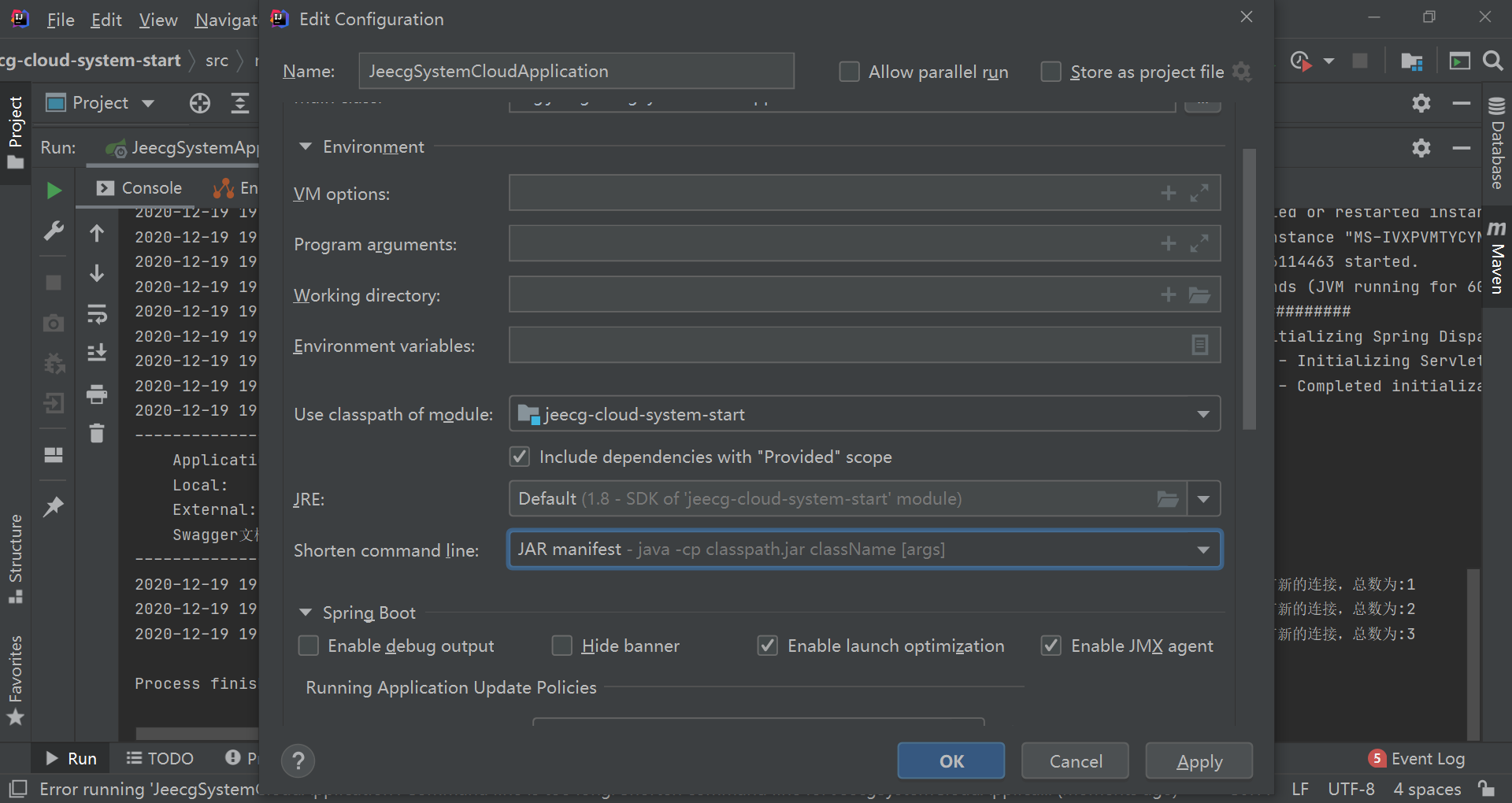
Task: Open help with the question mark icon
Action: click(x=298, y=760)
